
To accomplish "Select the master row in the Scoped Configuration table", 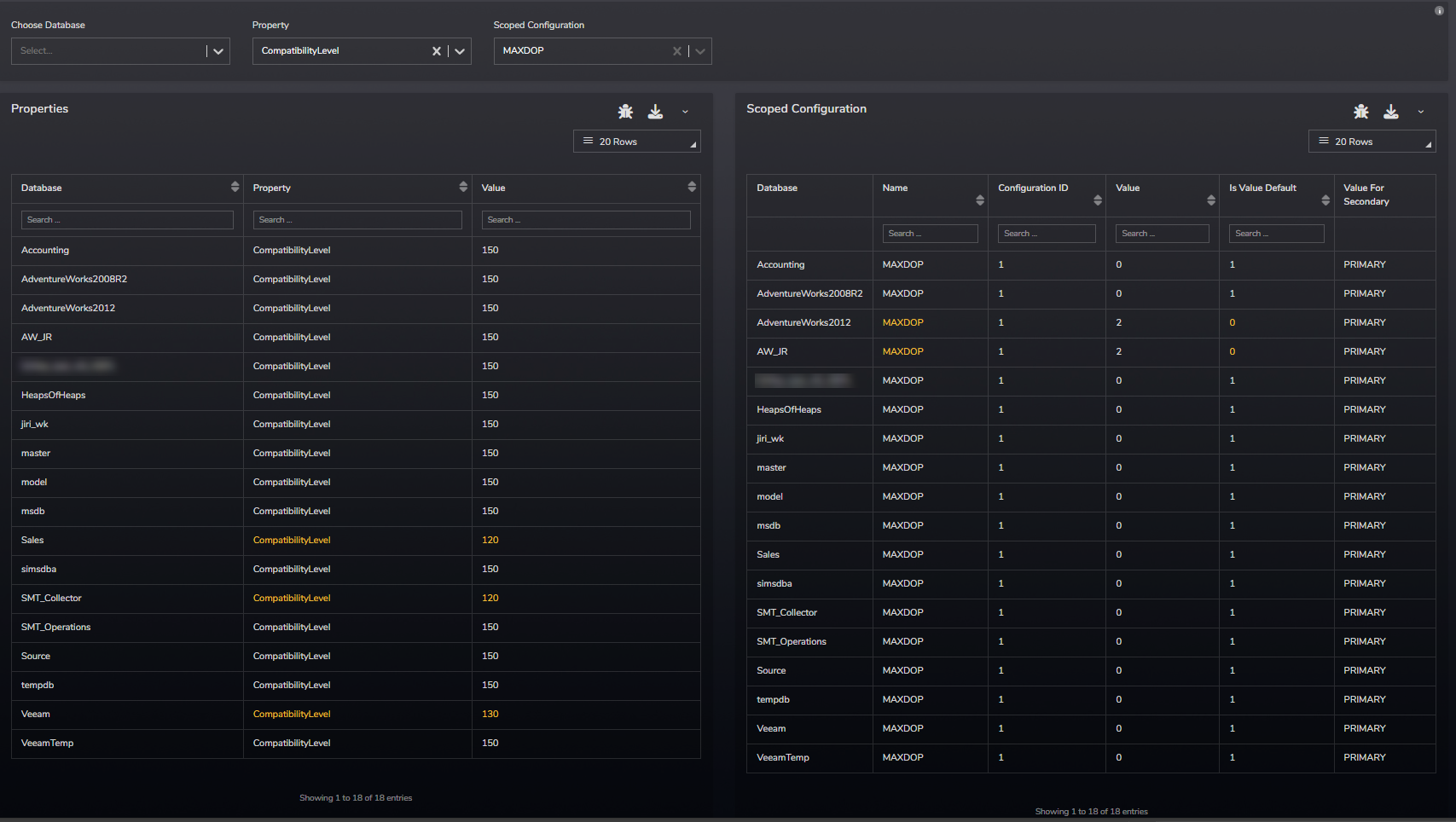I will [x=1091, y=468].
